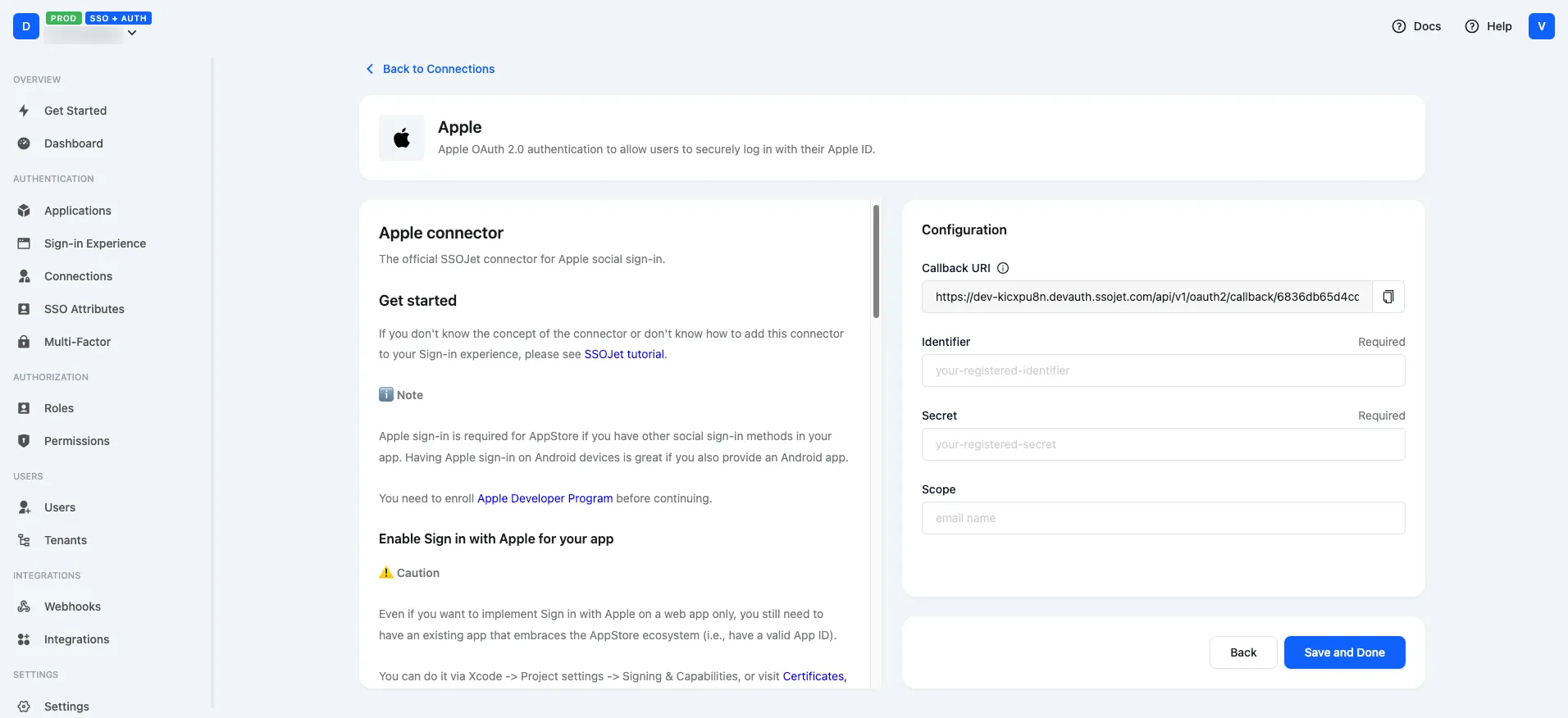Click the Sign-in Experience window icon
Viewport: 1568px width, 718px height.
24,243
